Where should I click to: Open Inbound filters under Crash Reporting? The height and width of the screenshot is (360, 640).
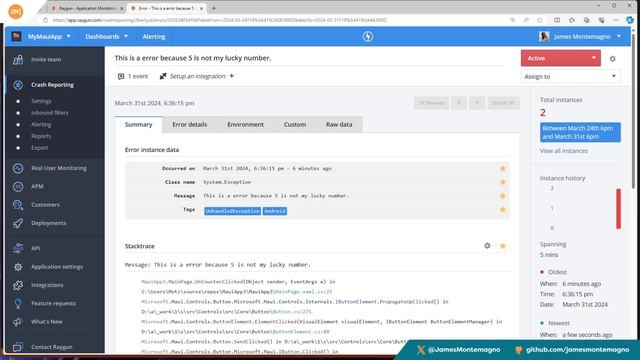(x=50, y=113)
